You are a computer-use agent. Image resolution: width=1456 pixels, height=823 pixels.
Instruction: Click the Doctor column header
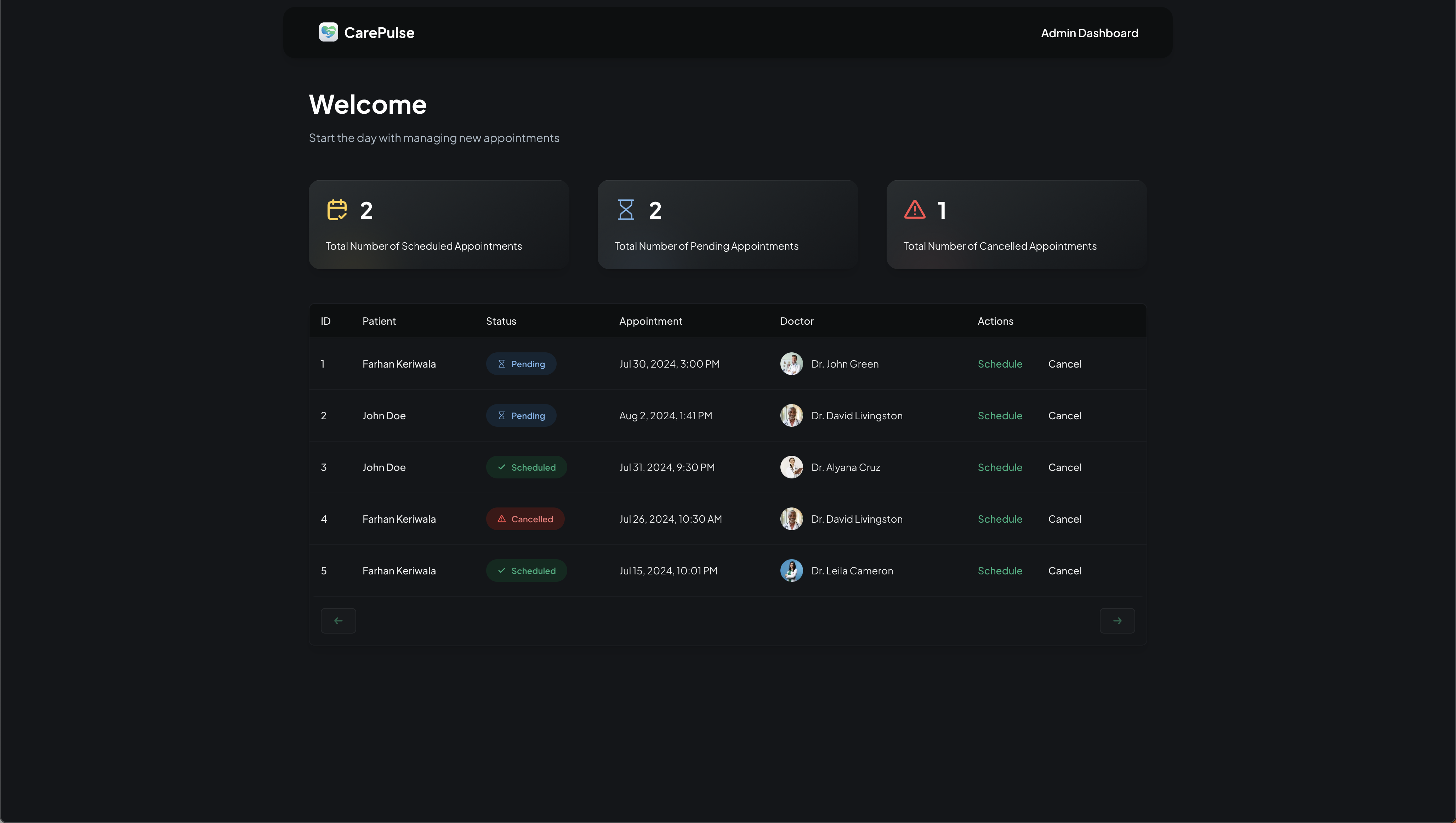[796, 321]
